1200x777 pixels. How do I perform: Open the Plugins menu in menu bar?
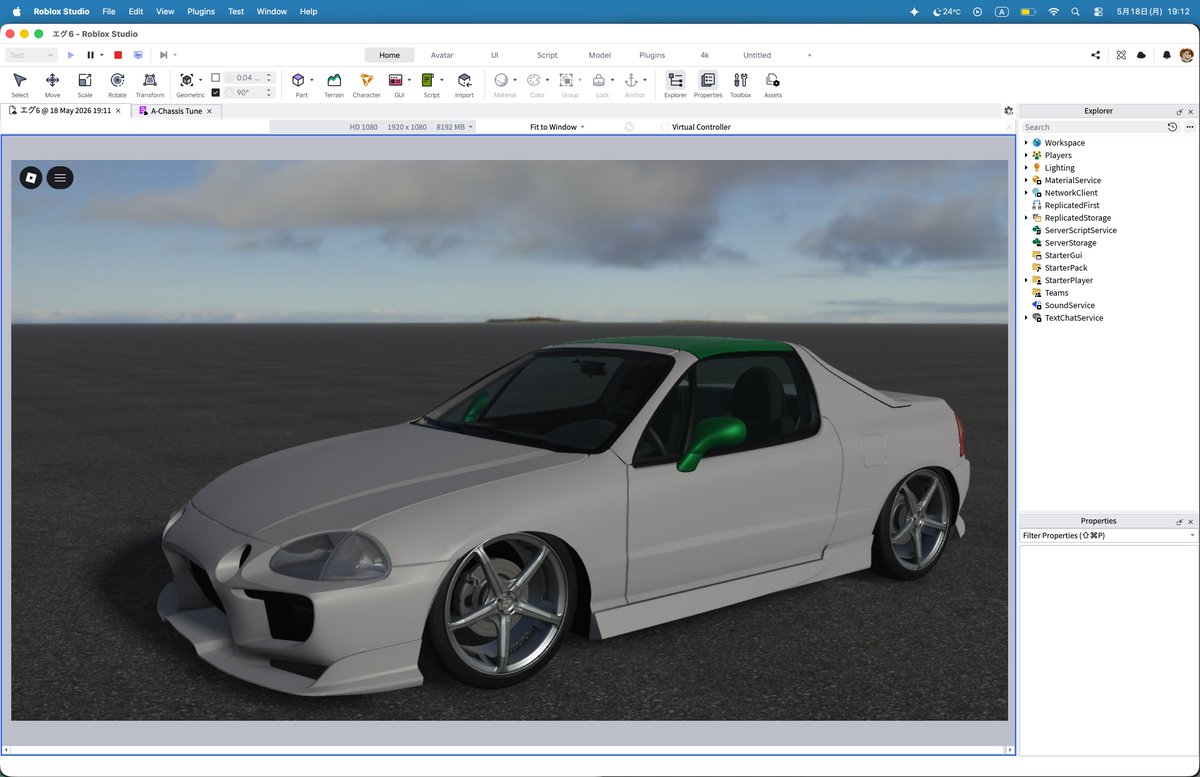click(x=201, y=11)
